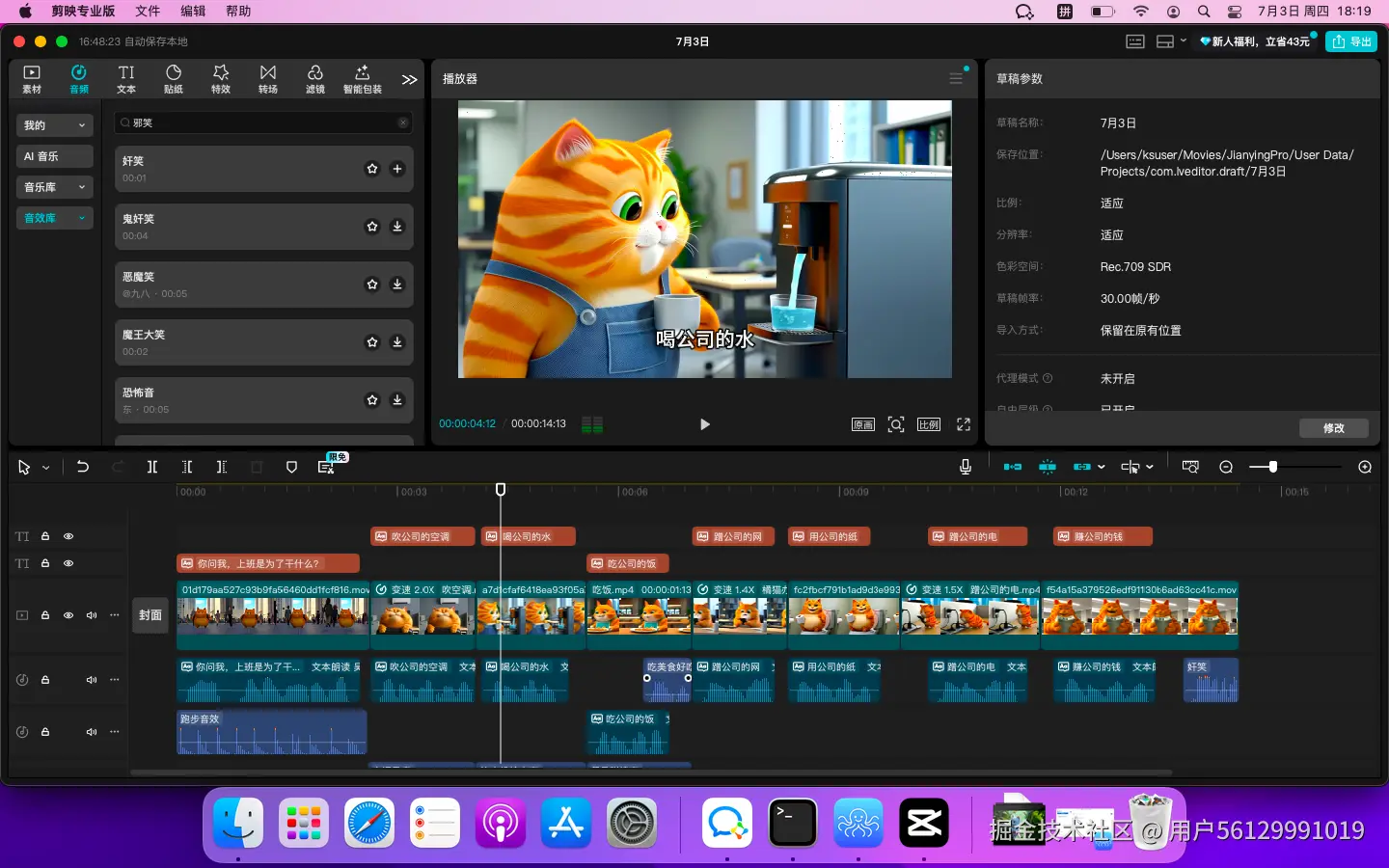Adjust the timeline zoom slider handle
The height and width of the screenshot is (868, 1389).
coord(1273,467)
